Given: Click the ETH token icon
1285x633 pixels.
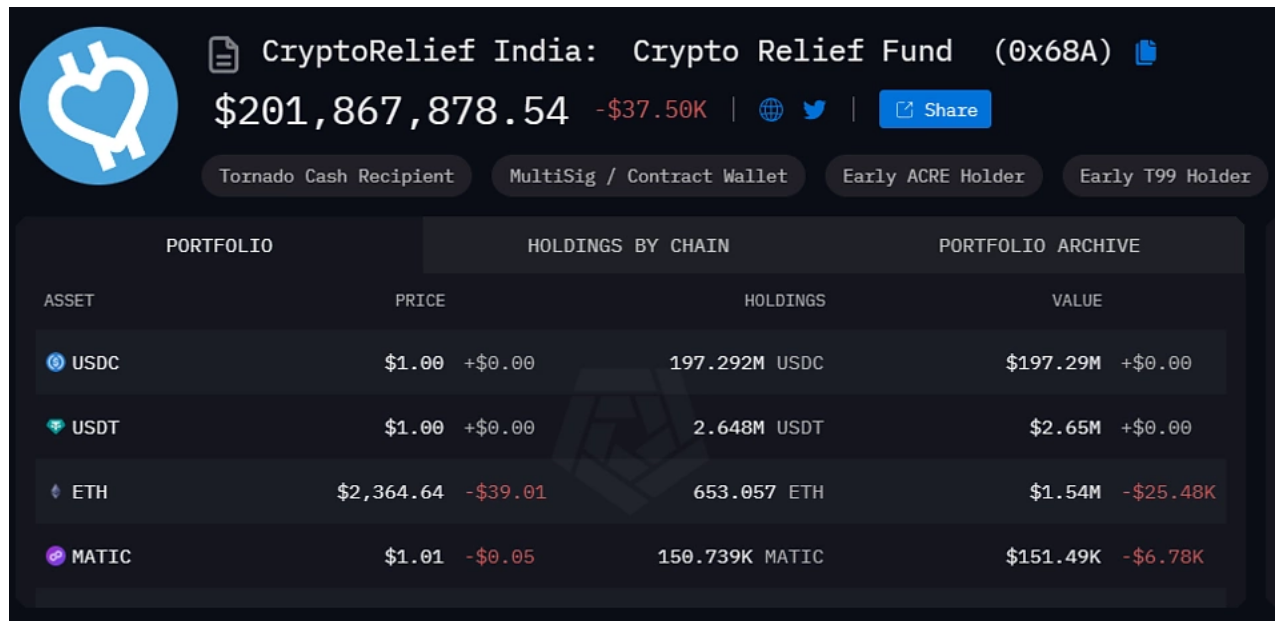Looking at the screenshot, I should pos(56,492).
